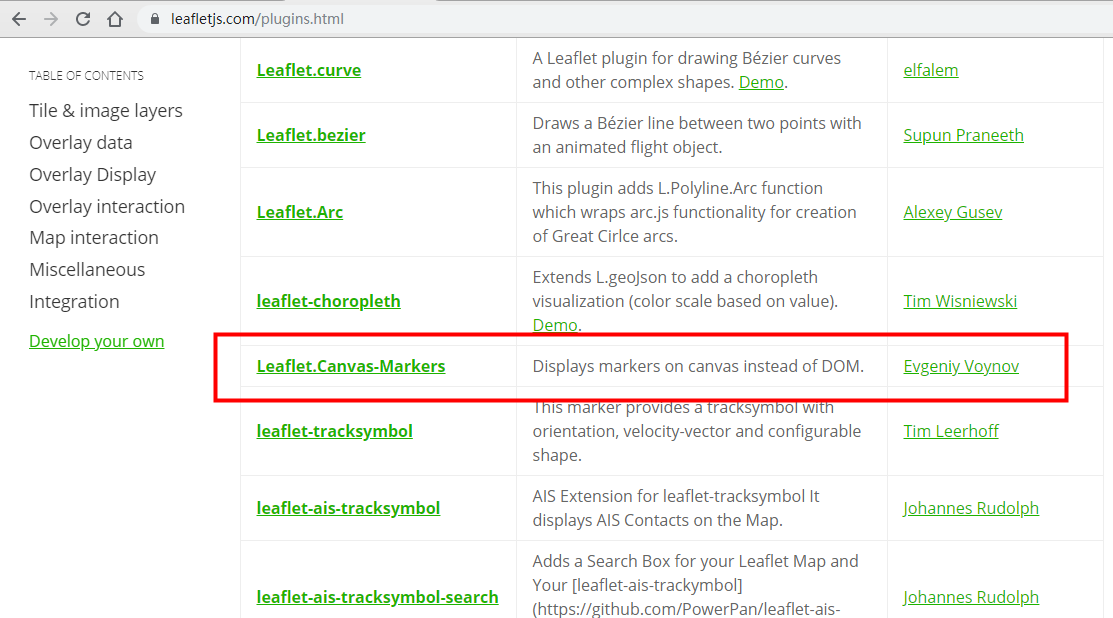This screenshot has width=1113, height=618.
Task: Select Tile & image layers in table of contents
Action: [106, 110]
